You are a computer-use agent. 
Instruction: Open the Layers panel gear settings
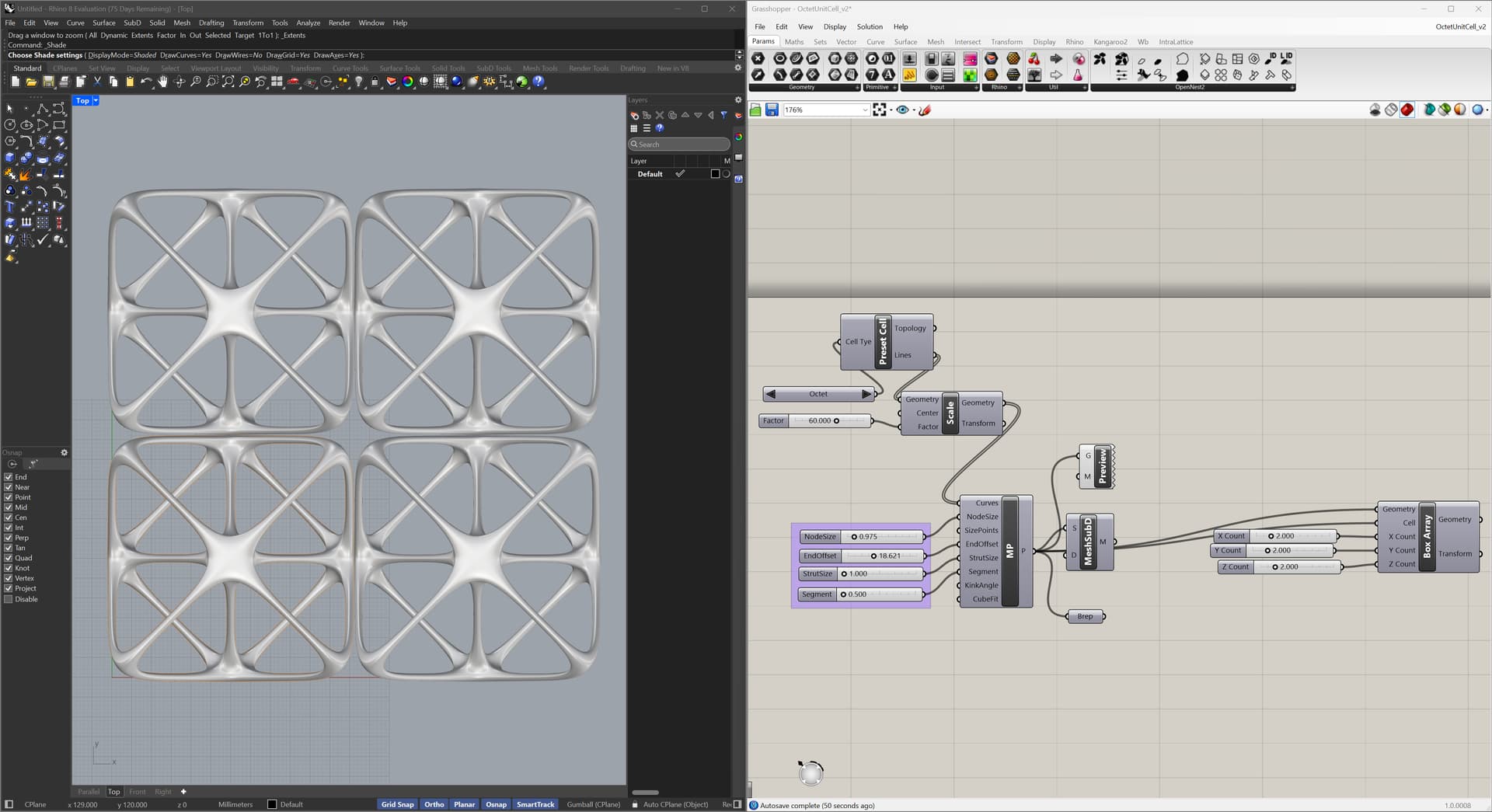[x=738, y=100]
